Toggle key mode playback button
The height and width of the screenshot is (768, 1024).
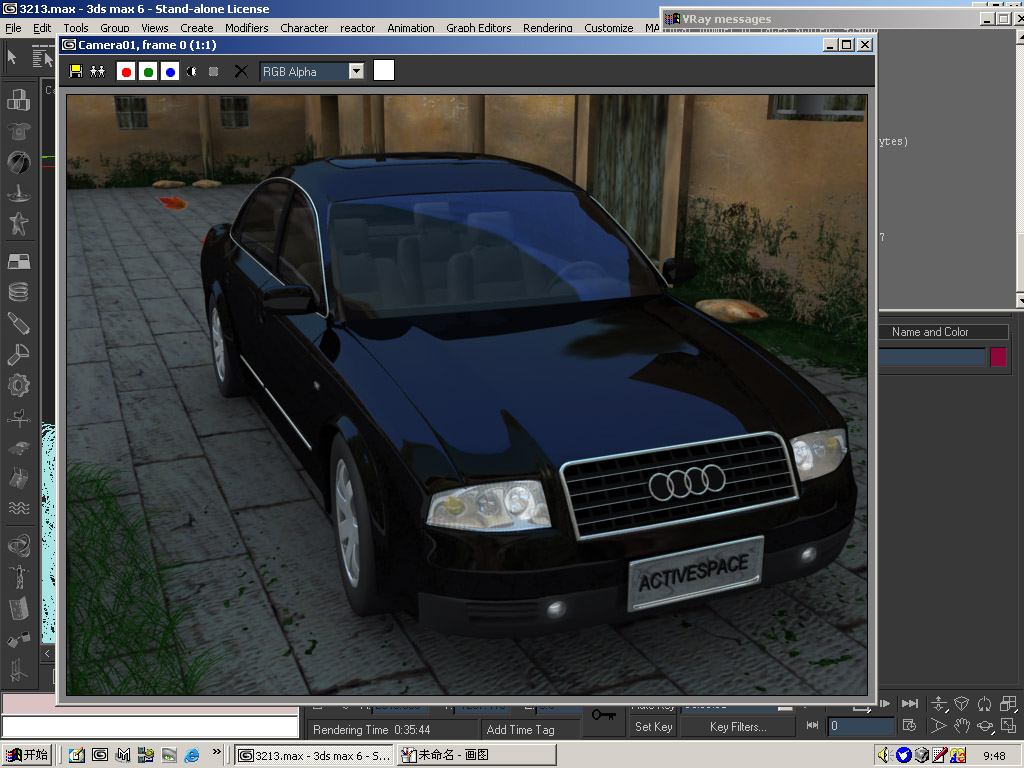coord(812,725)
